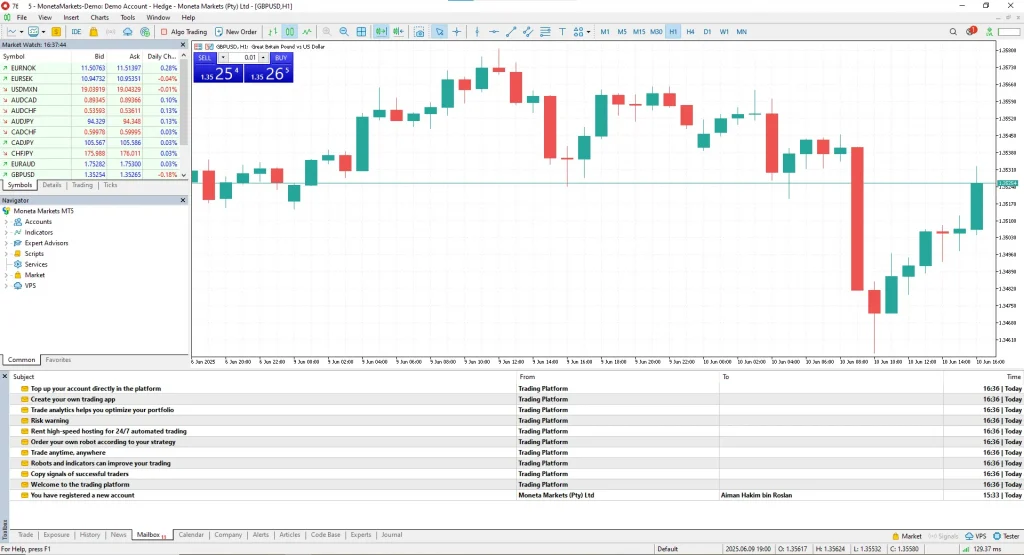This screenshot has height=555, width=1024.
Task: Click the blue 1.35 26 buy price panel
Action: coord(268,73)
